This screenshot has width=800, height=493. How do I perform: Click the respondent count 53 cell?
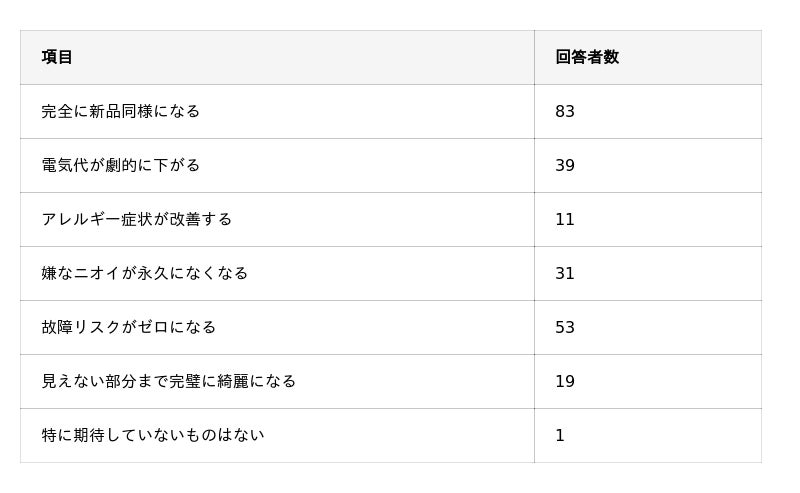(565, 327)
